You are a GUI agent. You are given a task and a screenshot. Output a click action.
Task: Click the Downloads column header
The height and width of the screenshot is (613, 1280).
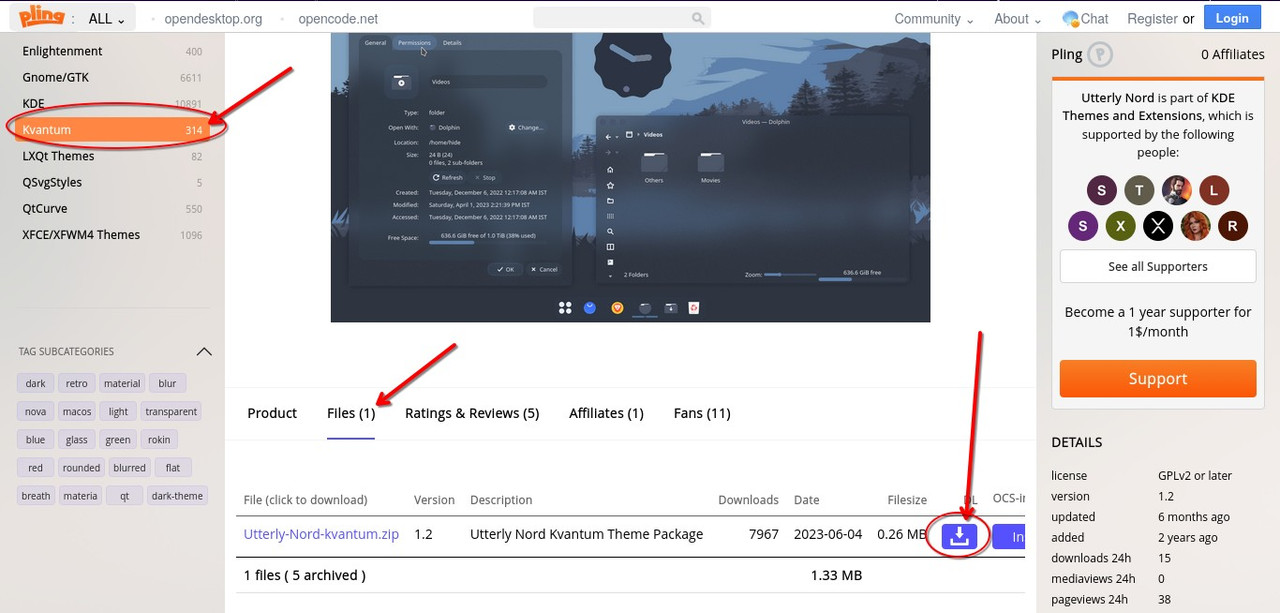[748, 500]
